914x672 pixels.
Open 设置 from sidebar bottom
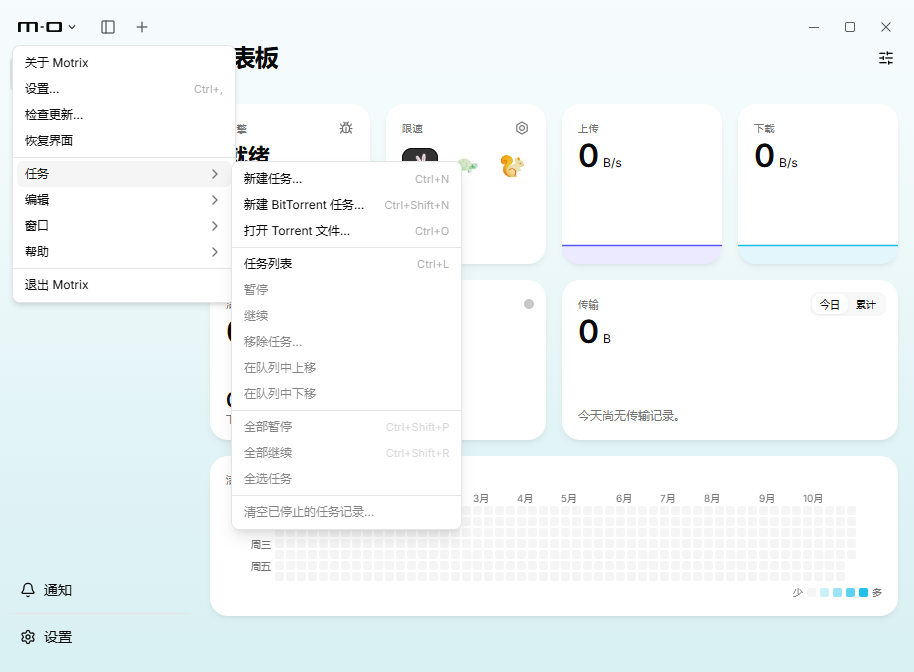tap(58, 637)
